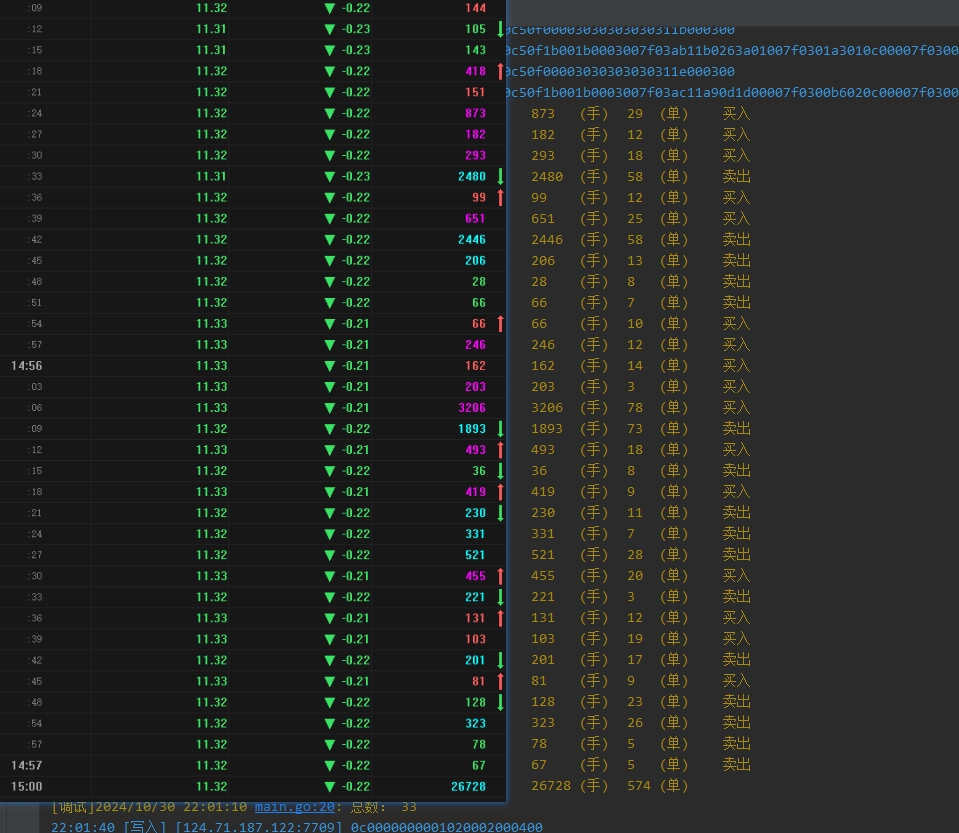Image resolution: width=959 pixels, height=833 pixels.
Task: Select the 15:00 closing tick row
Action: [x=250, y=786]
